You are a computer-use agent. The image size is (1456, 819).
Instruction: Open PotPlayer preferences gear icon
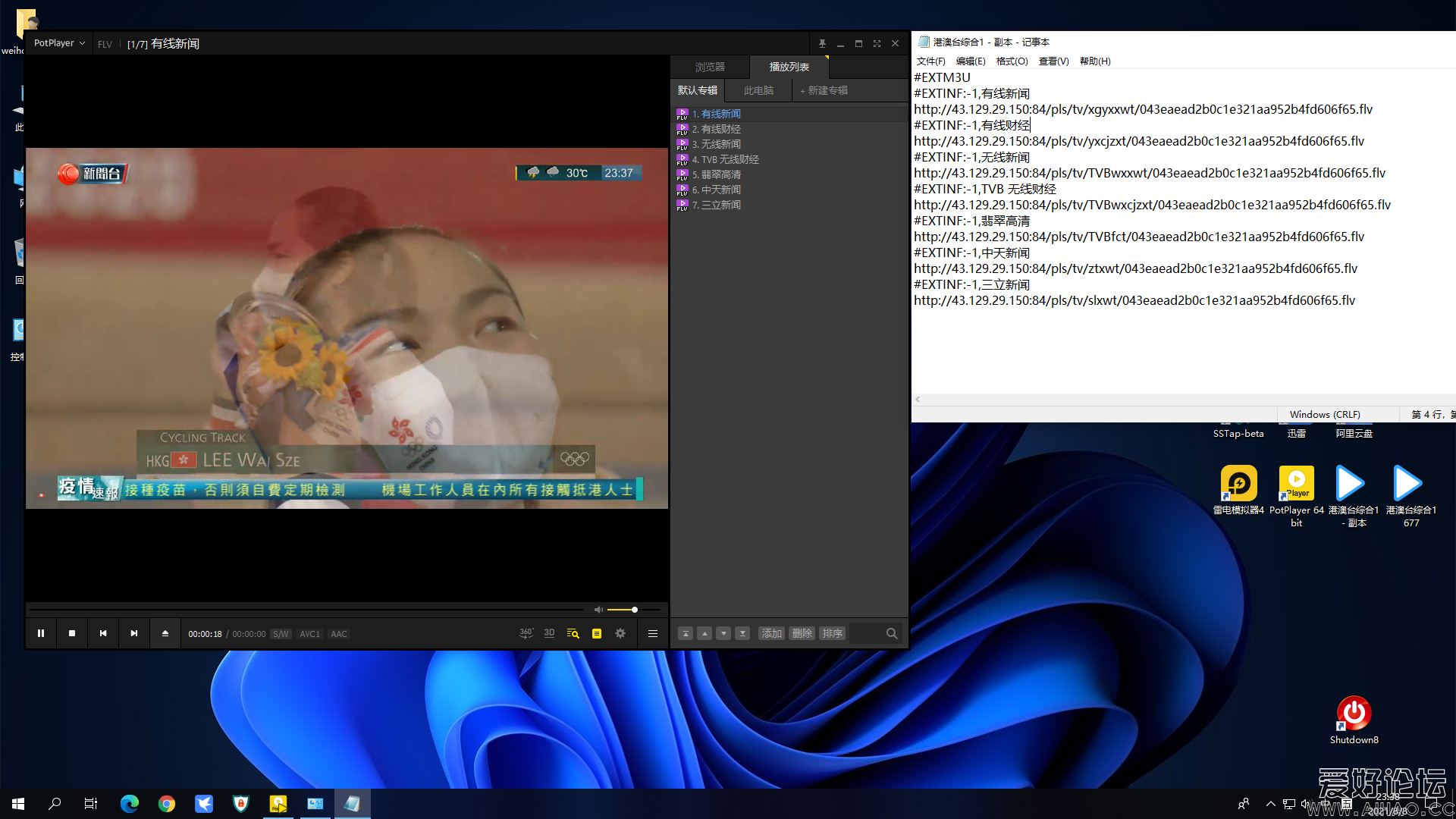coord(620,633)
